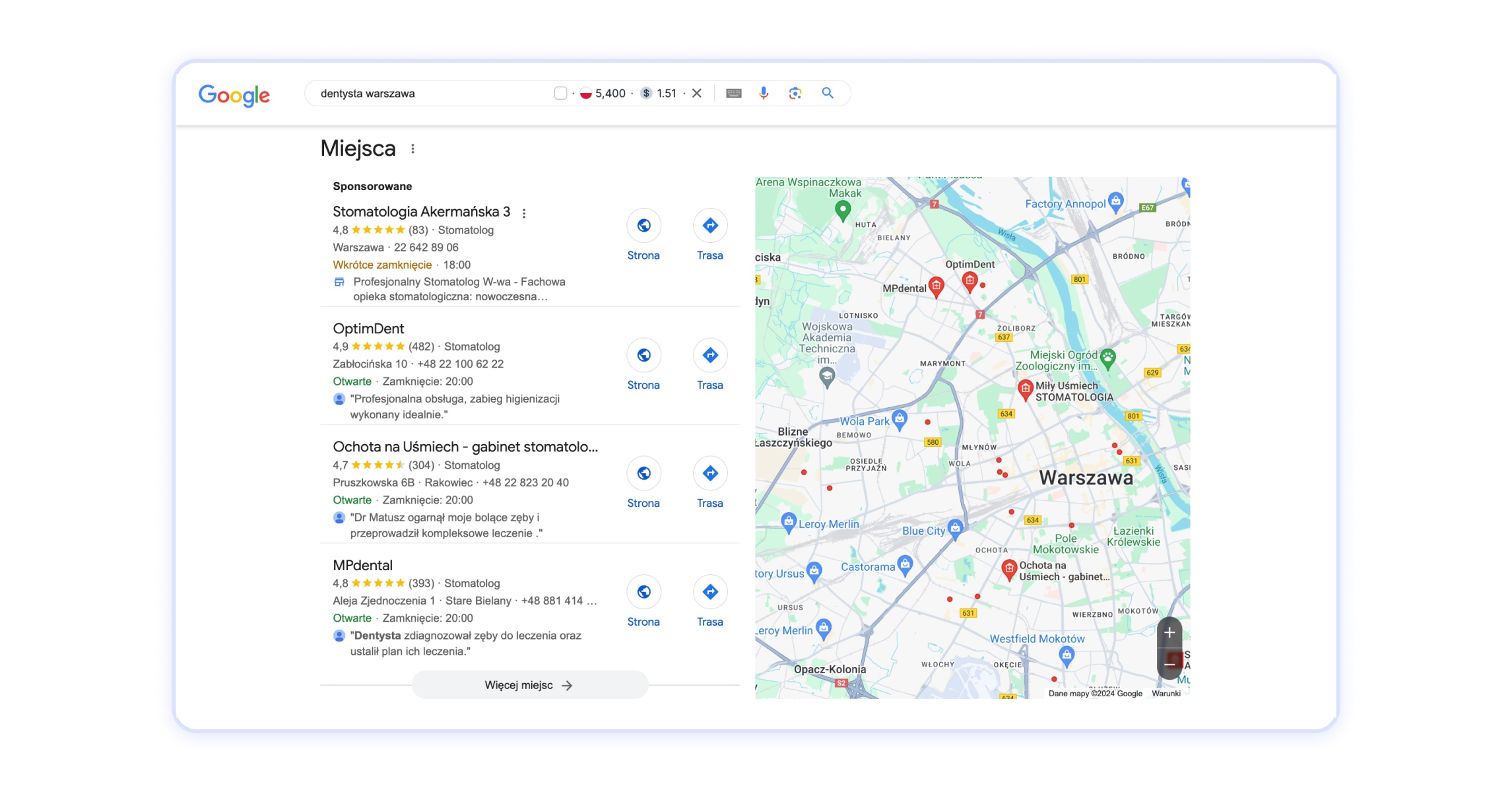Click inside the dentysta warszawa search field
Screen dimensions: 1512x792
pos(396,93)
